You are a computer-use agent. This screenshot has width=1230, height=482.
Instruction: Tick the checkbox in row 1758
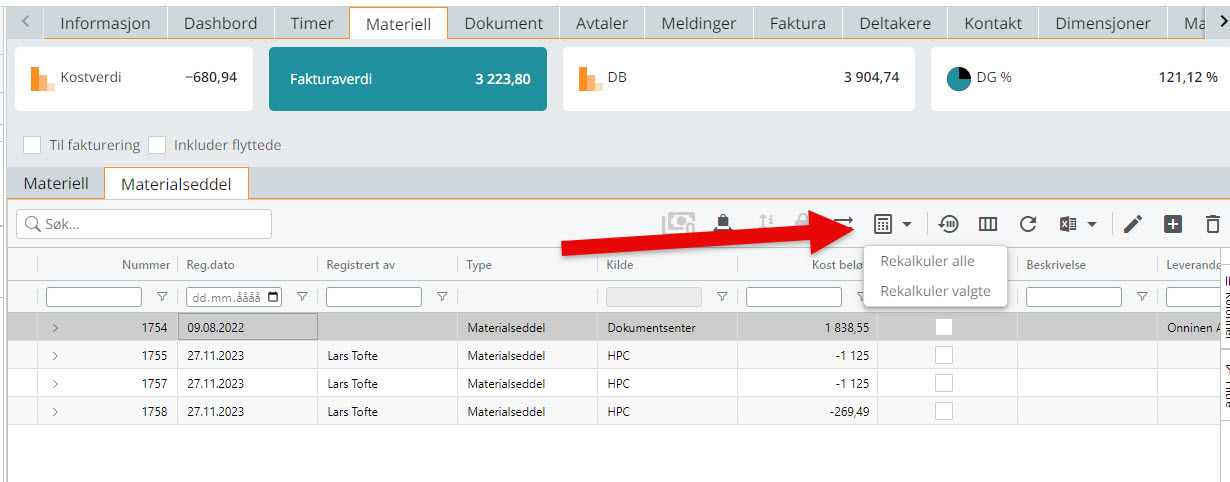(944, 411)
